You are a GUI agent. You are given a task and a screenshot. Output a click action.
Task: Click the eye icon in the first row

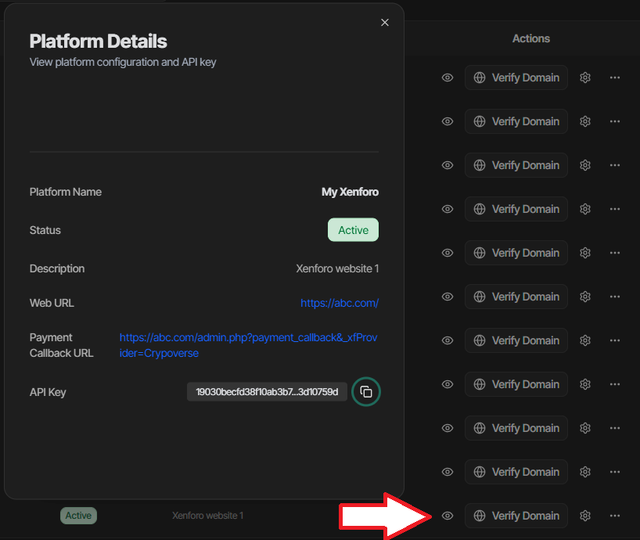tap(448, 78)
